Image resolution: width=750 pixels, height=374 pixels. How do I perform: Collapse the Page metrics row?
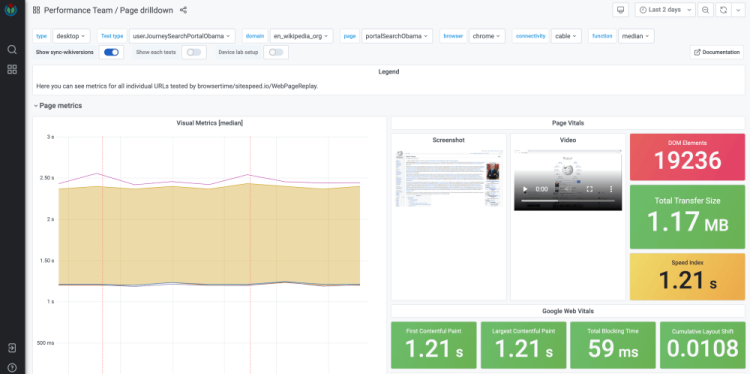pos(57,106)
